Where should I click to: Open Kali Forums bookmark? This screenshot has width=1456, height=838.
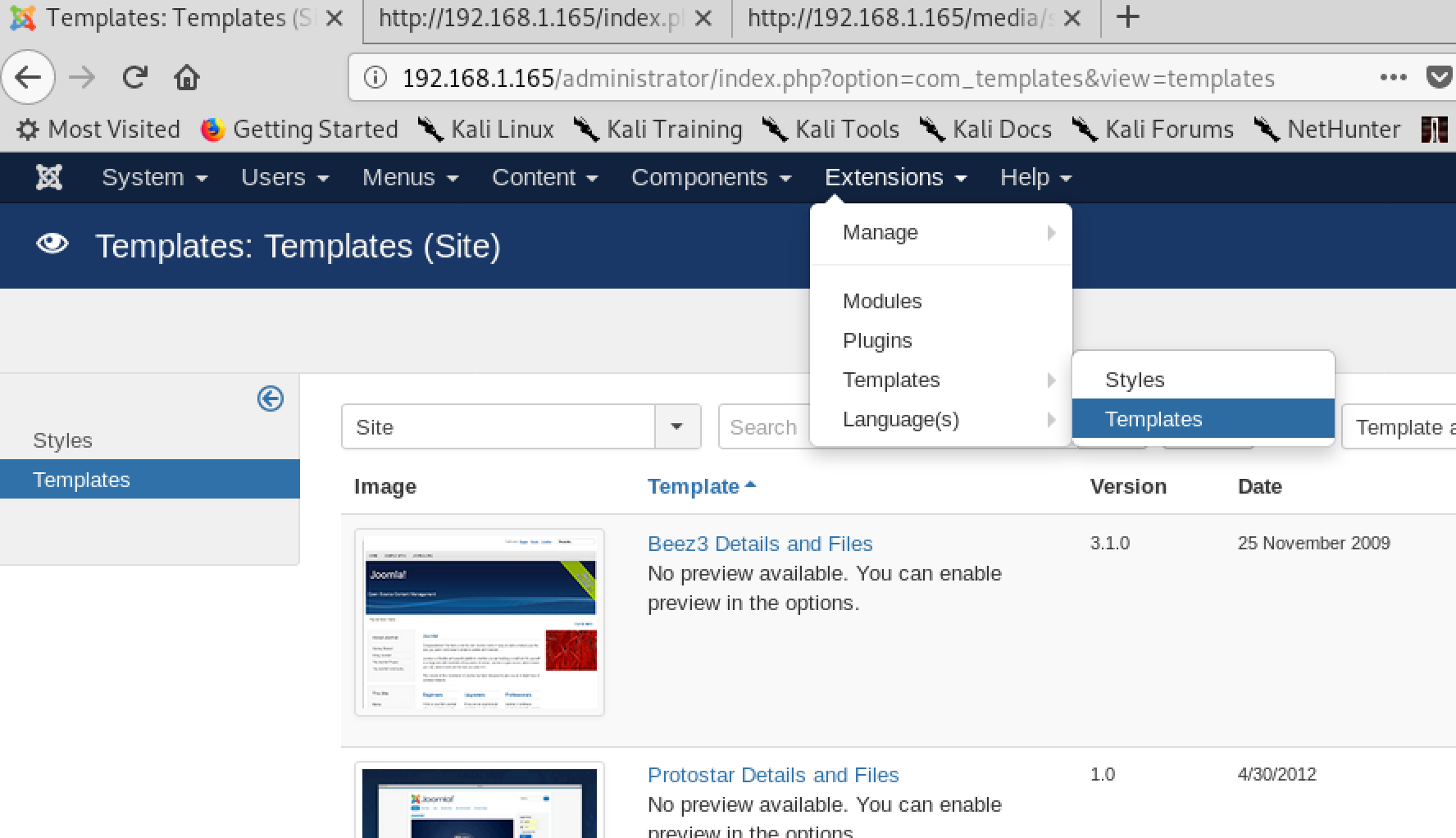[x=1153, y=129]
